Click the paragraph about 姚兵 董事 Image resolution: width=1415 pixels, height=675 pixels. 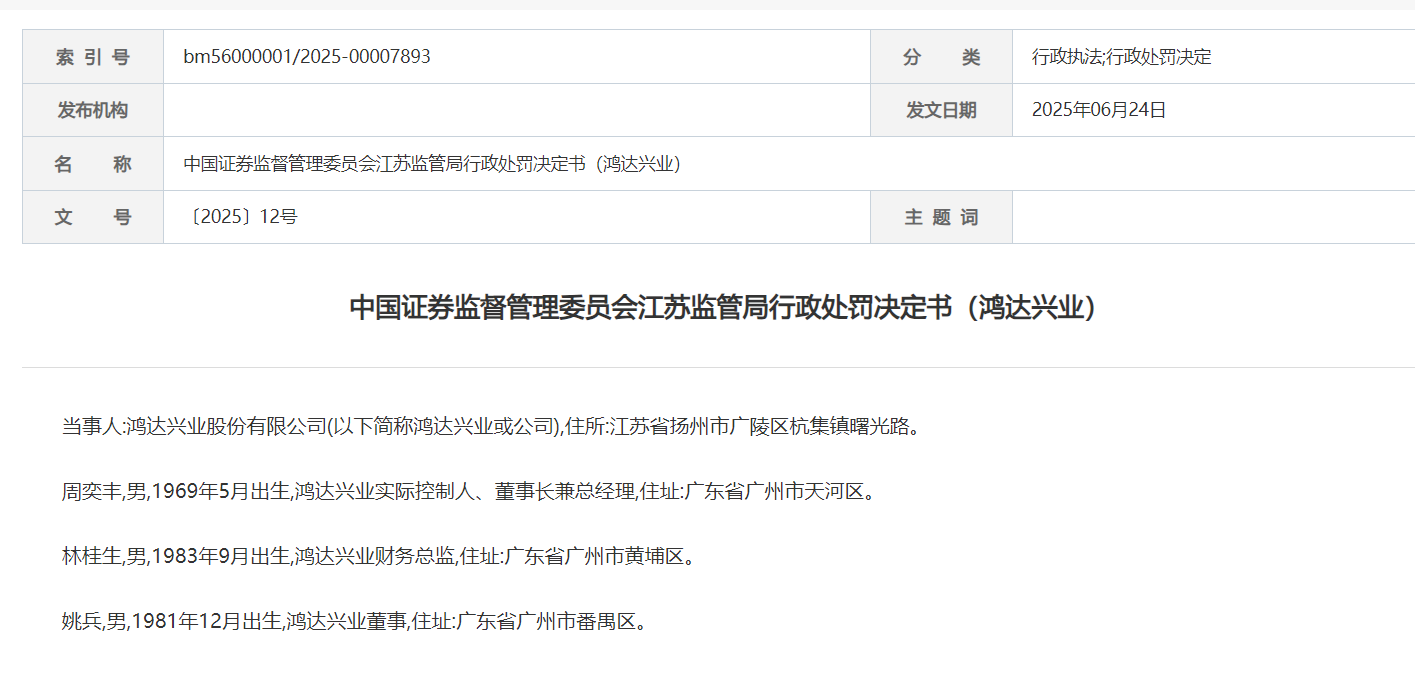pyautogui.click(x=354, y=621)
